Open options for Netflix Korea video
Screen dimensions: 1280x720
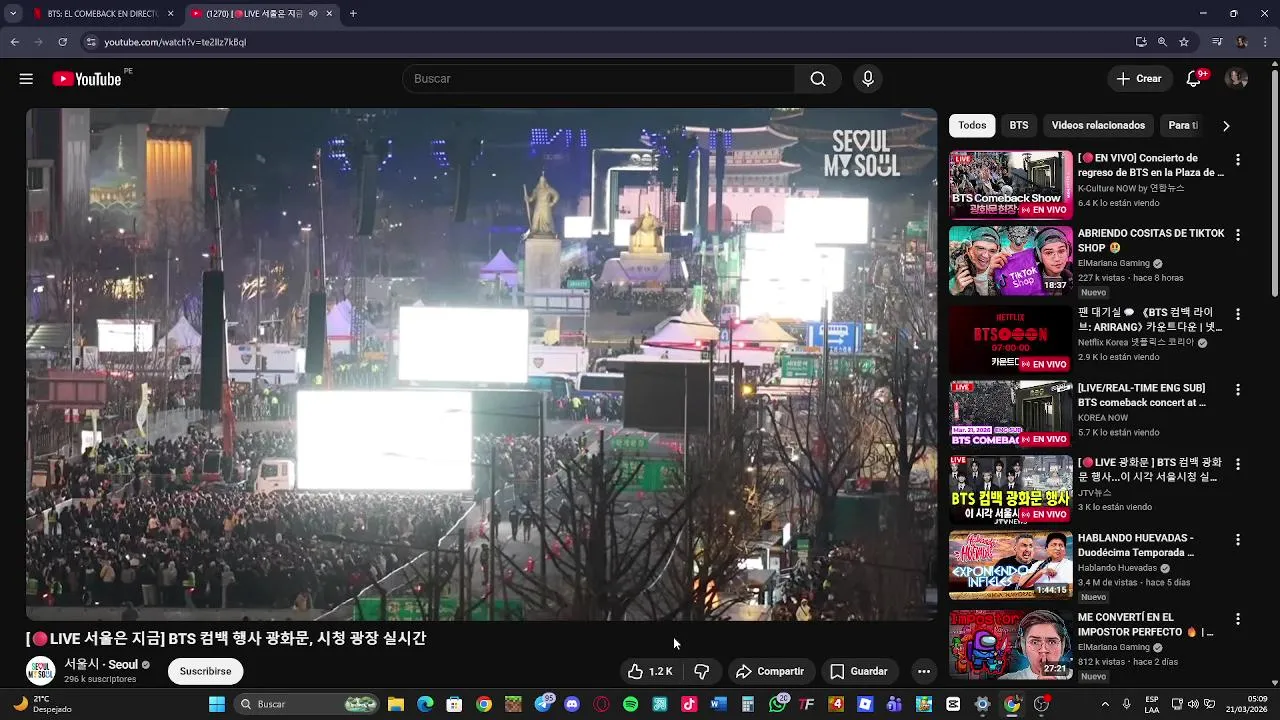(1238, 314)
